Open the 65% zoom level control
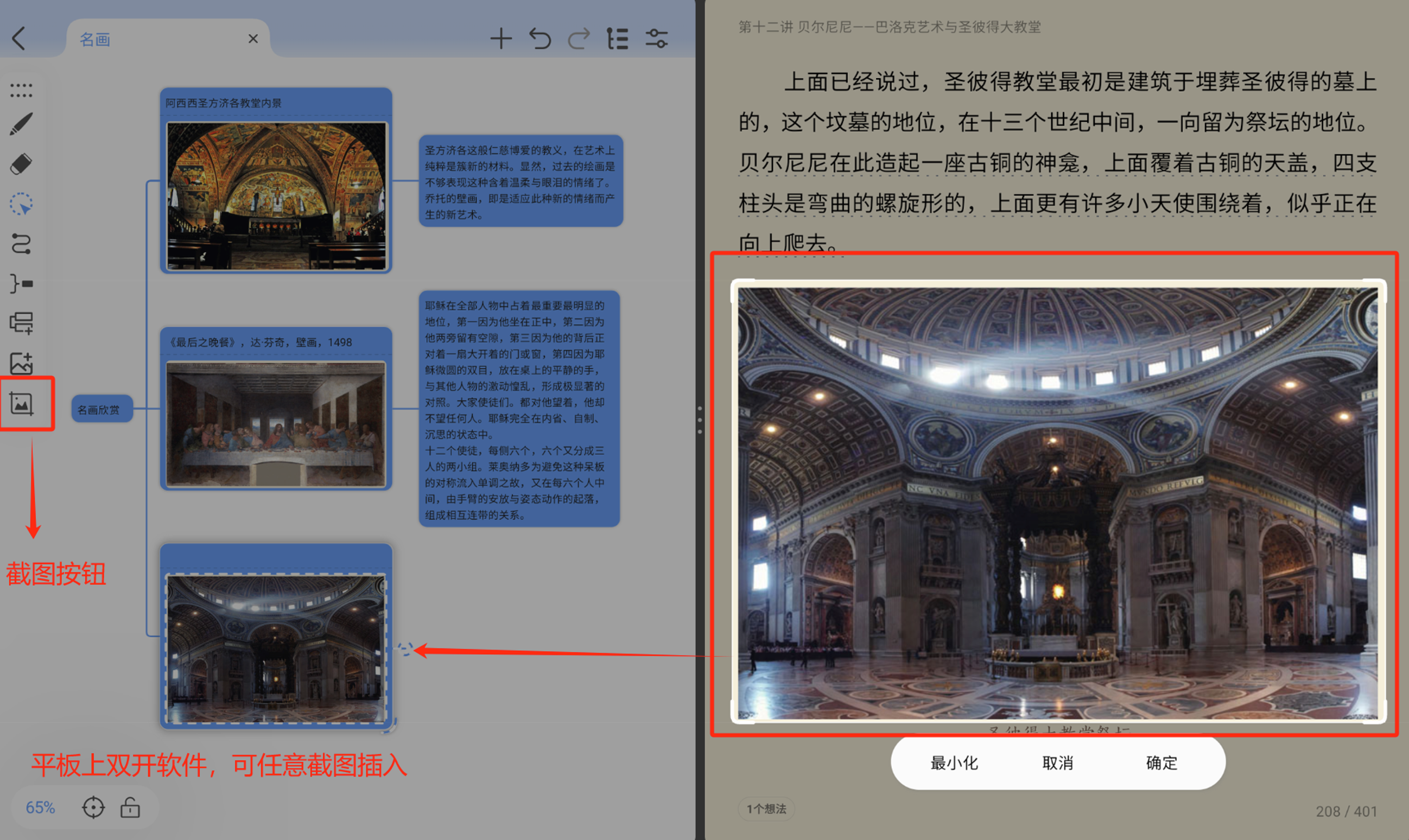This screenshot has height=840, width=1409. 40,808
